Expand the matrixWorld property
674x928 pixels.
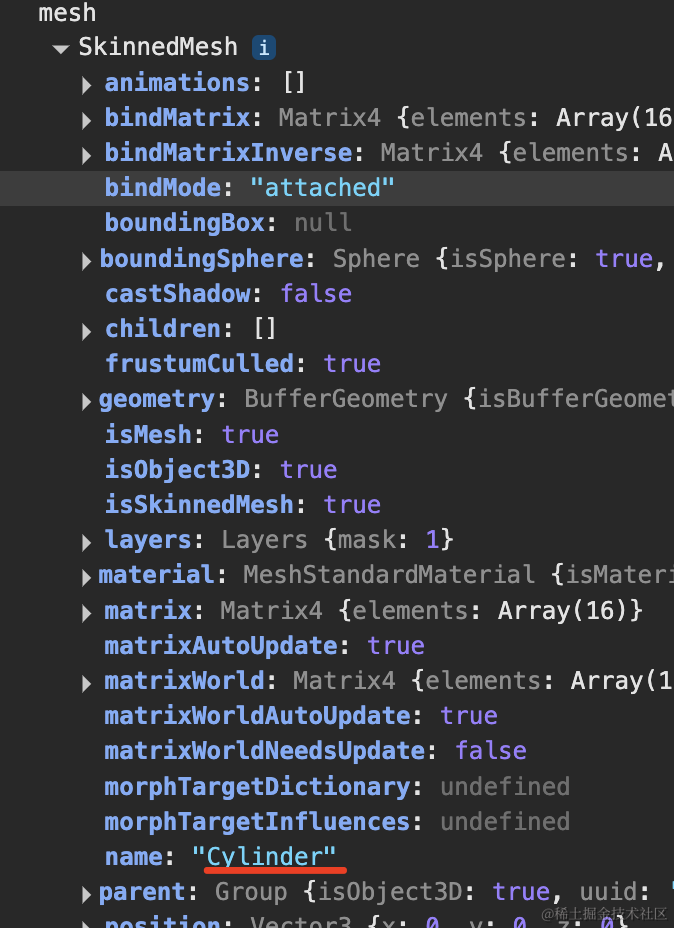(86, 682)
